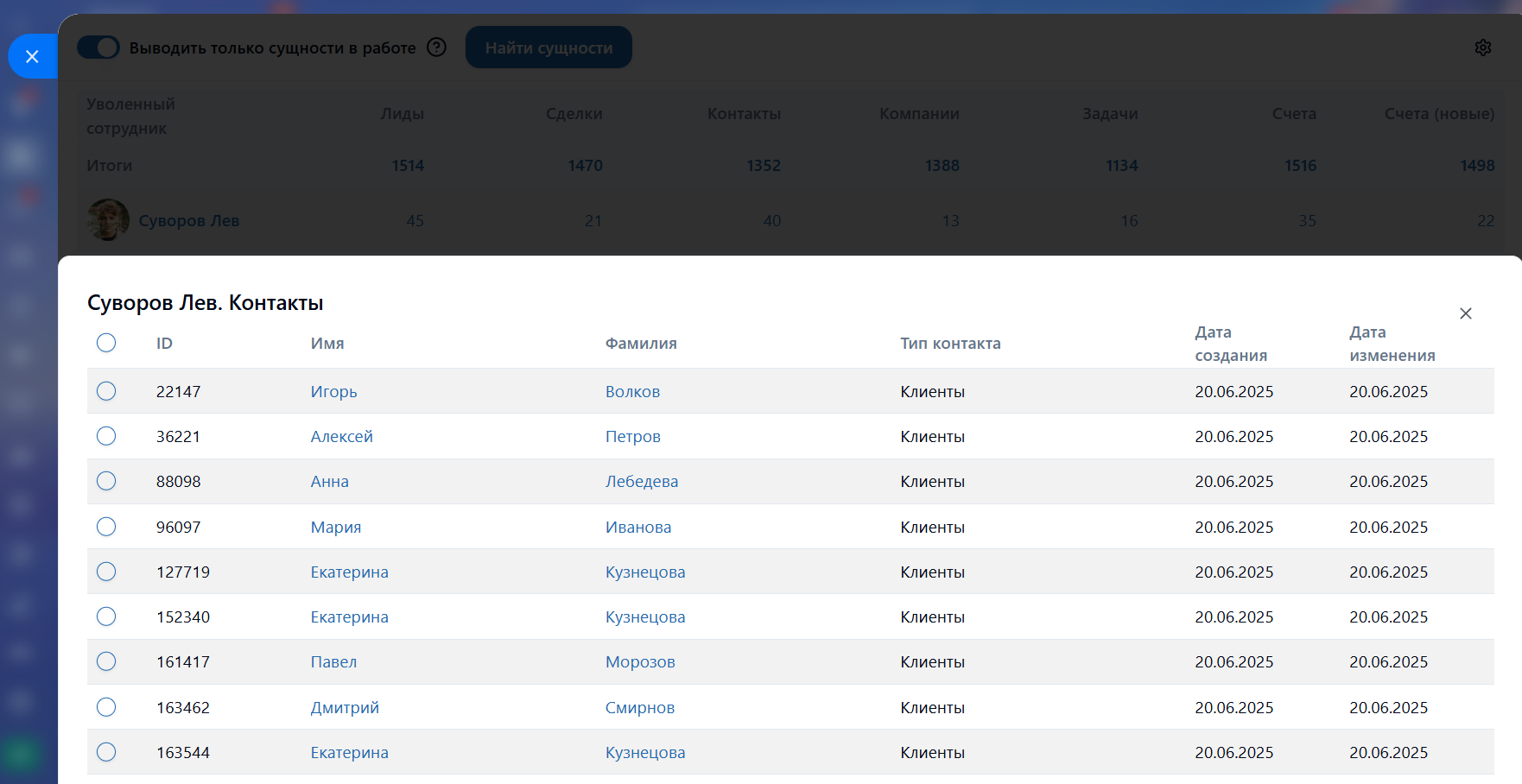
Task: Follow the Иванова surname link
Action: click(x=638, y=527)
